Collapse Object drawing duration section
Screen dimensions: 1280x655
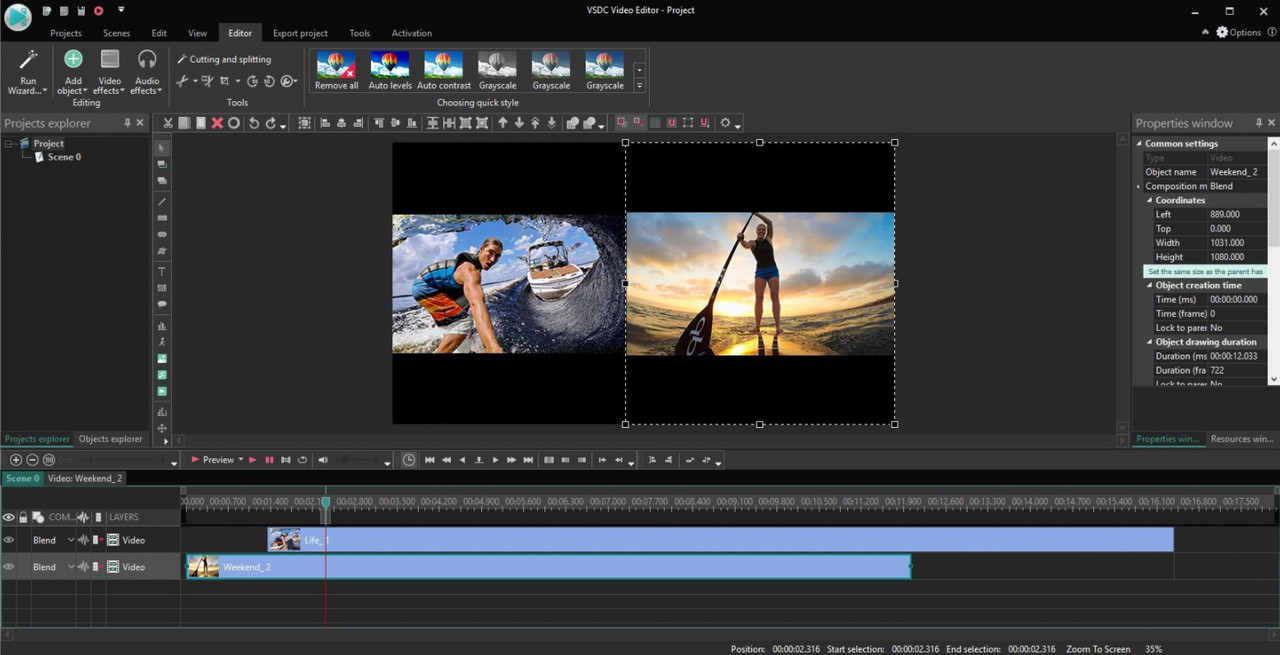1150,342
